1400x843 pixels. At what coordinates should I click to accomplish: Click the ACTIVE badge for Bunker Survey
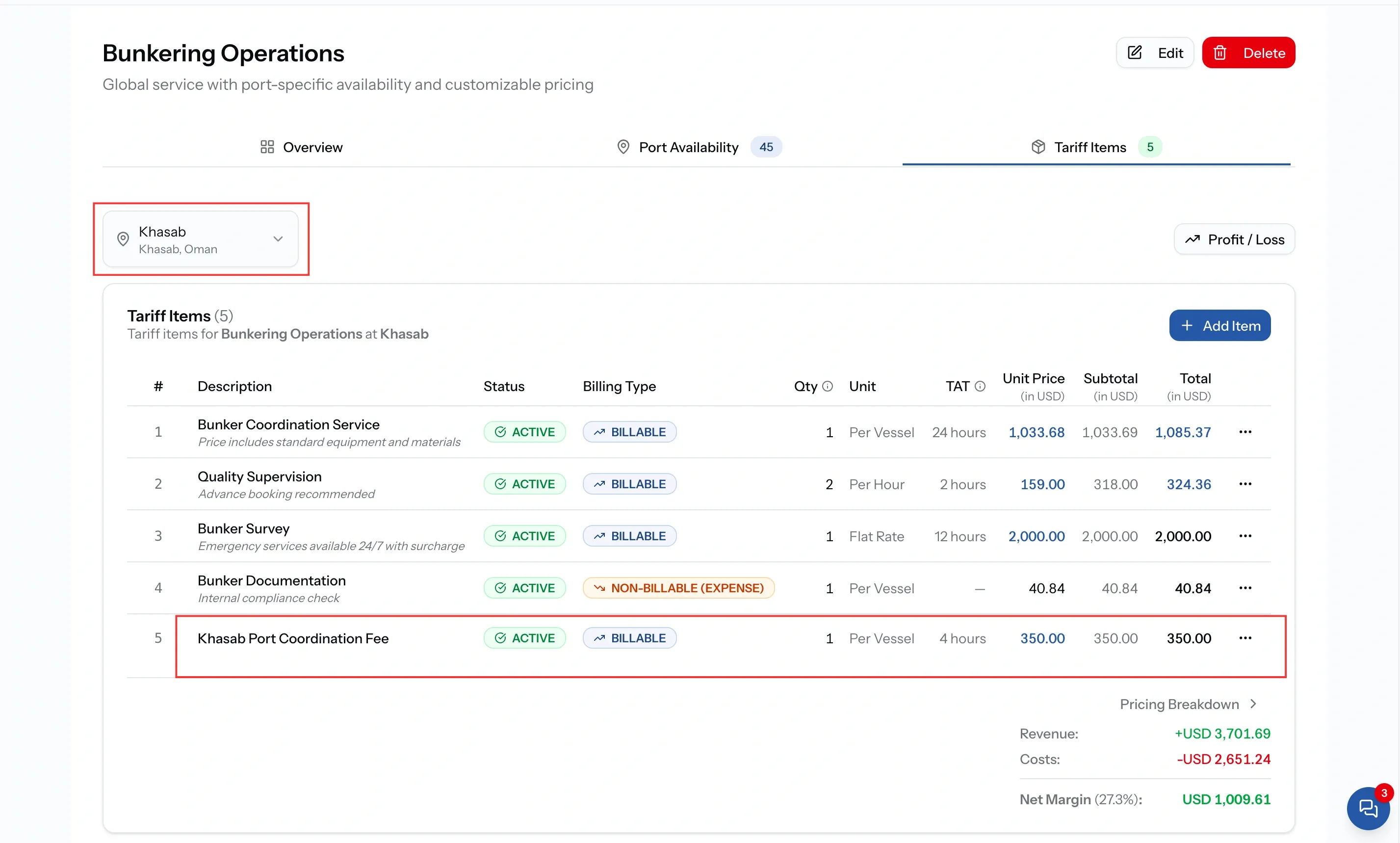pyautogui.click(x=524, y=536)
